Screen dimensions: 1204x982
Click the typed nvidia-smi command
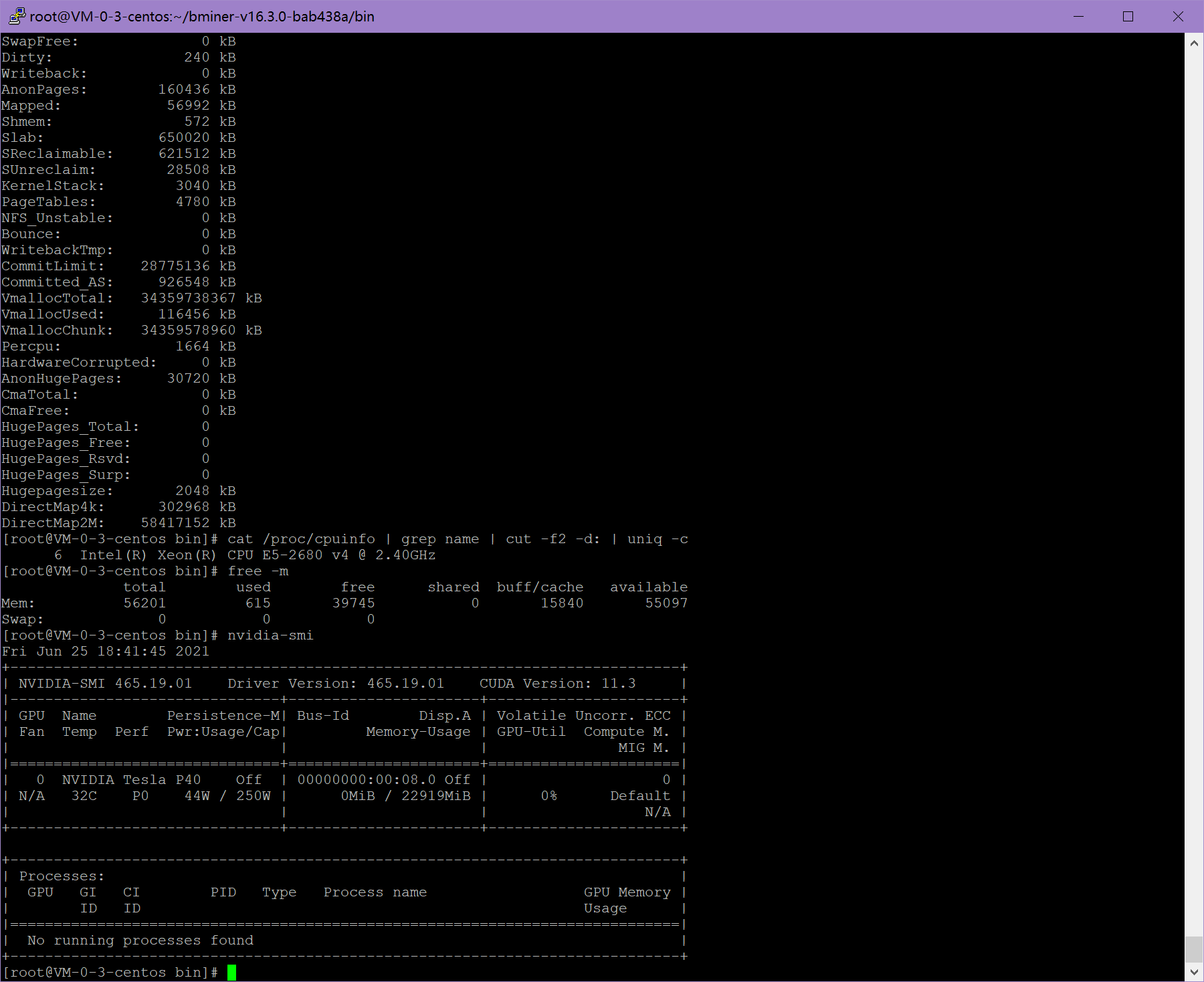point(270,635)
